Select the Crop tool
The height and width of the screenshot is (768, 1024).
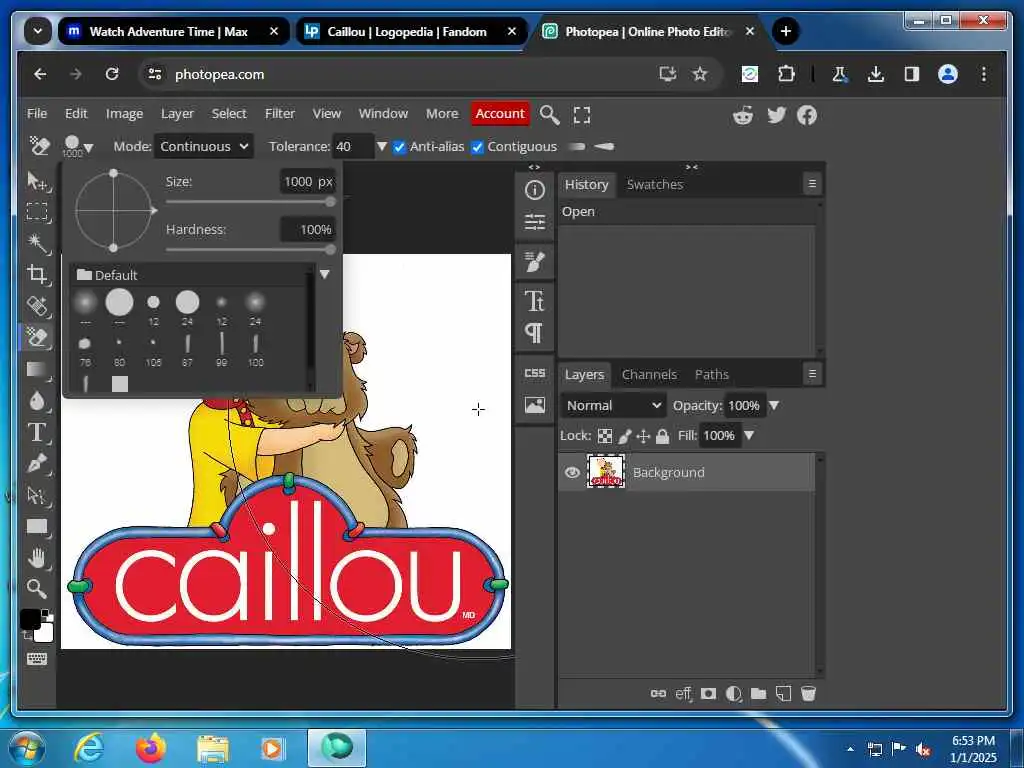(37, 274)
